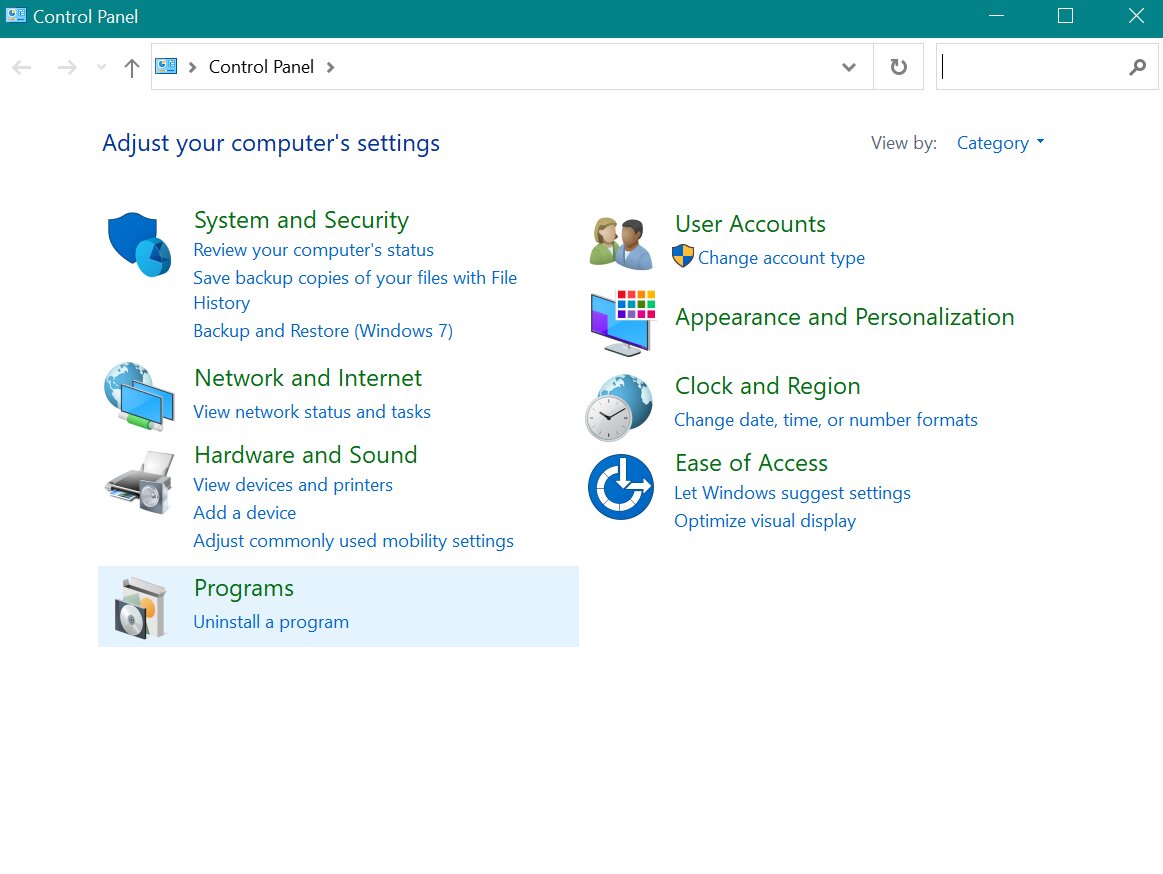
Task: Open Save backup copies with File History
Action: (355, 290)
